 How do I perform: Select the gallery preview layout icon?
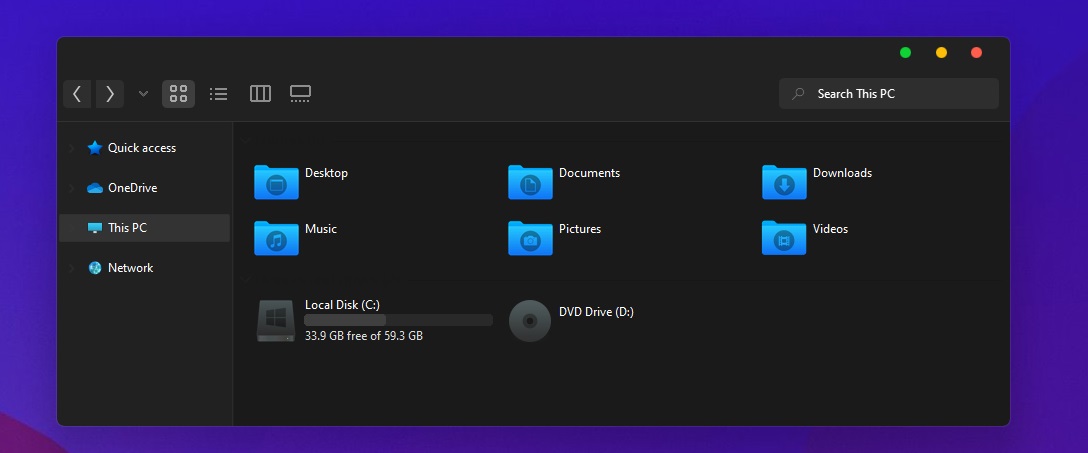tap(300, 94)
